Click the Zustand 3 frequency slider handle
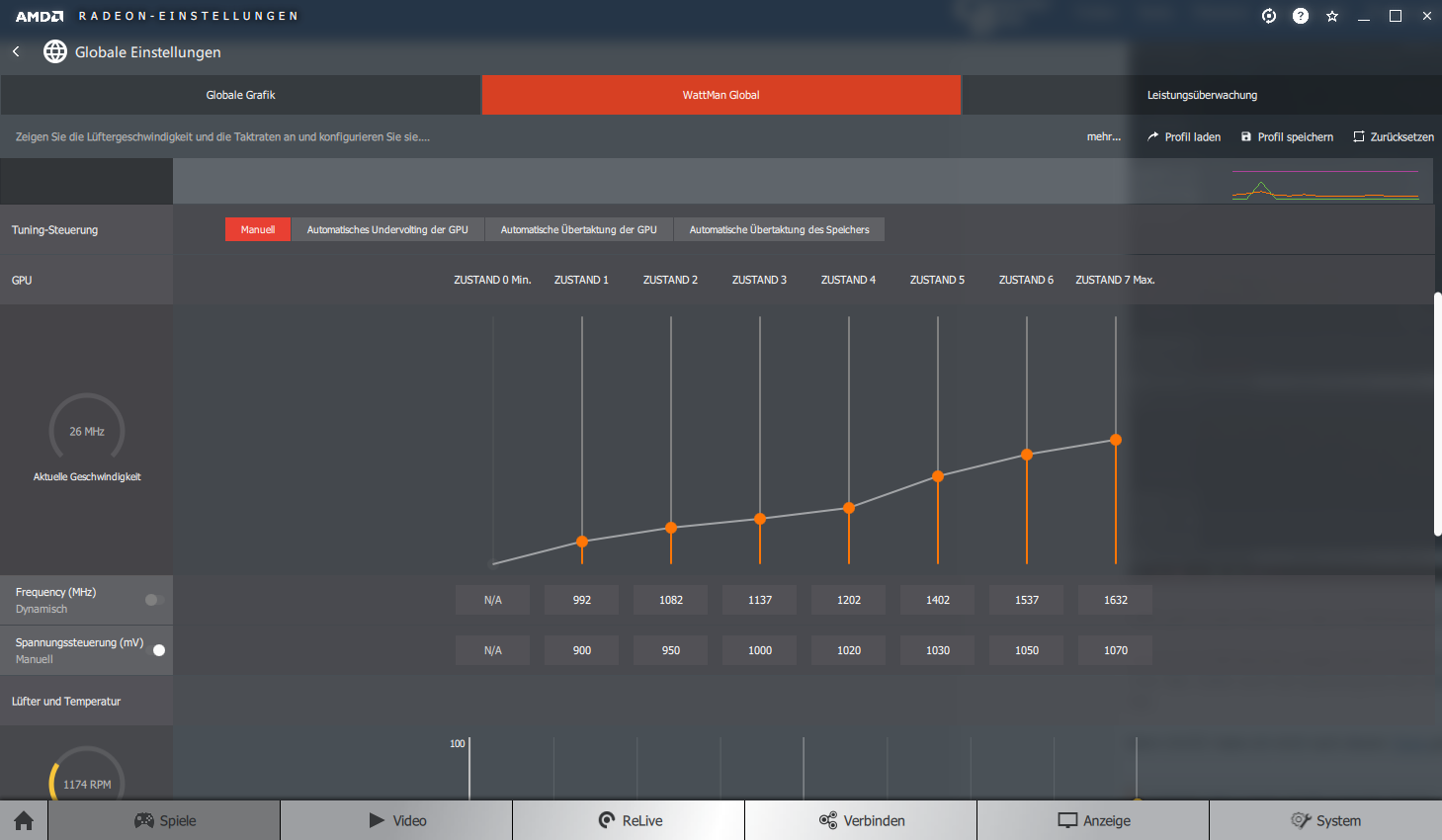Viewport: 1442px width, 840px height. pos(760,519)
